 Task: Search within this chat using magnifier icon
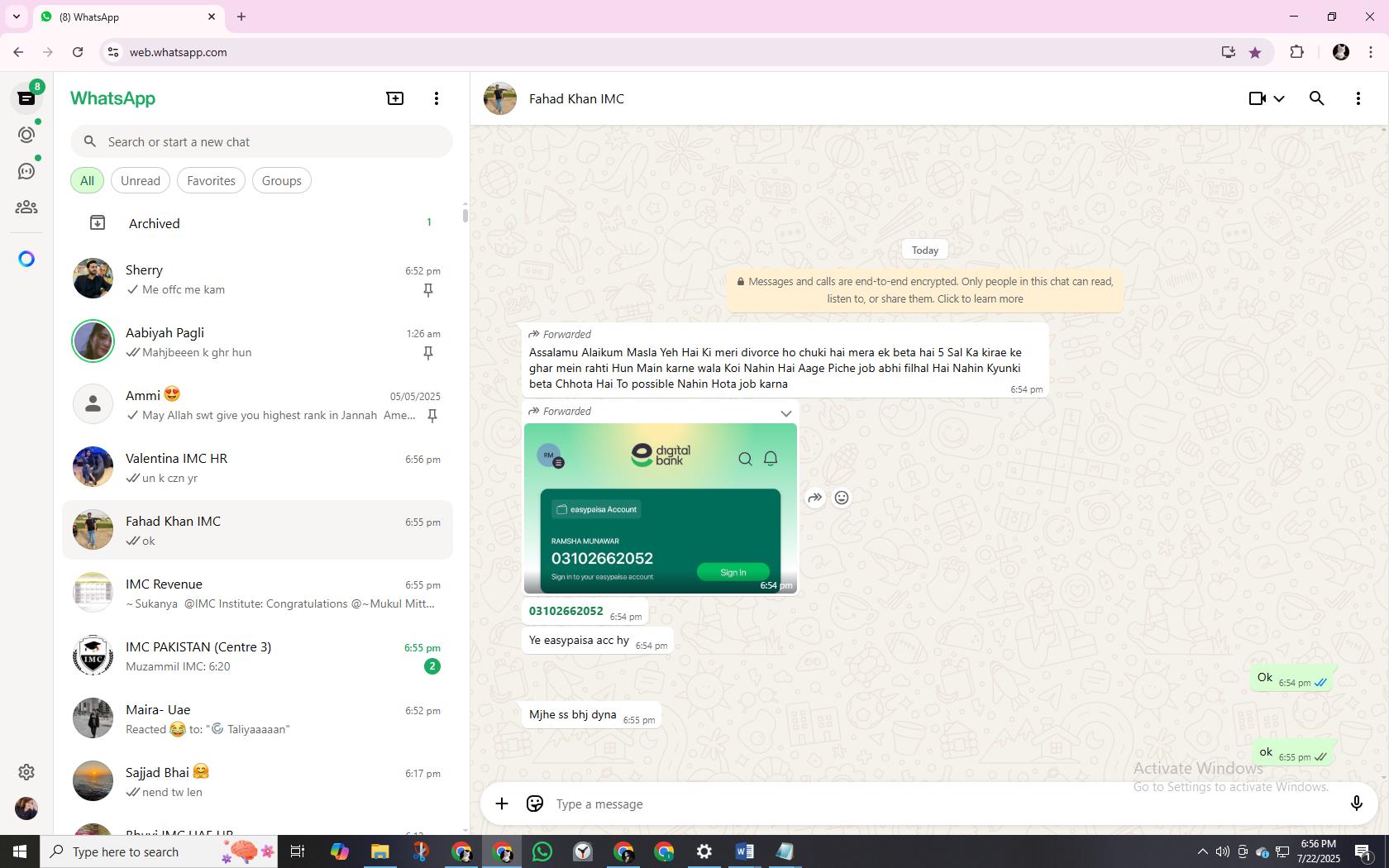[1317, 98]
